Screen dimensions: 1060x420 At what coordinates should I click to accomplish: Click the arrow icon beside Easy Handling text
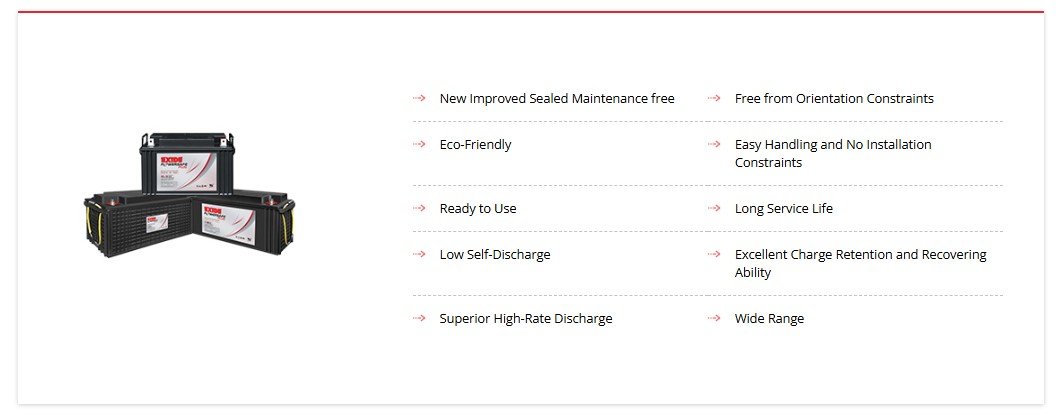point(714,144)
